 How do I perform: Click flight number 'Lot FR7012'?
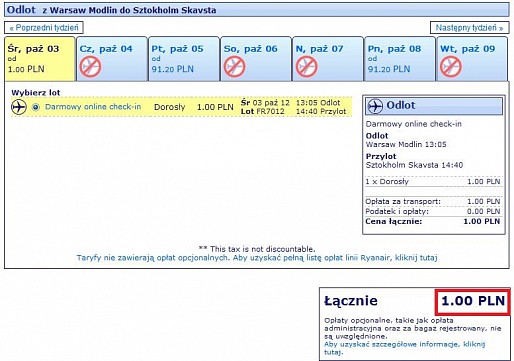(263, 111)
